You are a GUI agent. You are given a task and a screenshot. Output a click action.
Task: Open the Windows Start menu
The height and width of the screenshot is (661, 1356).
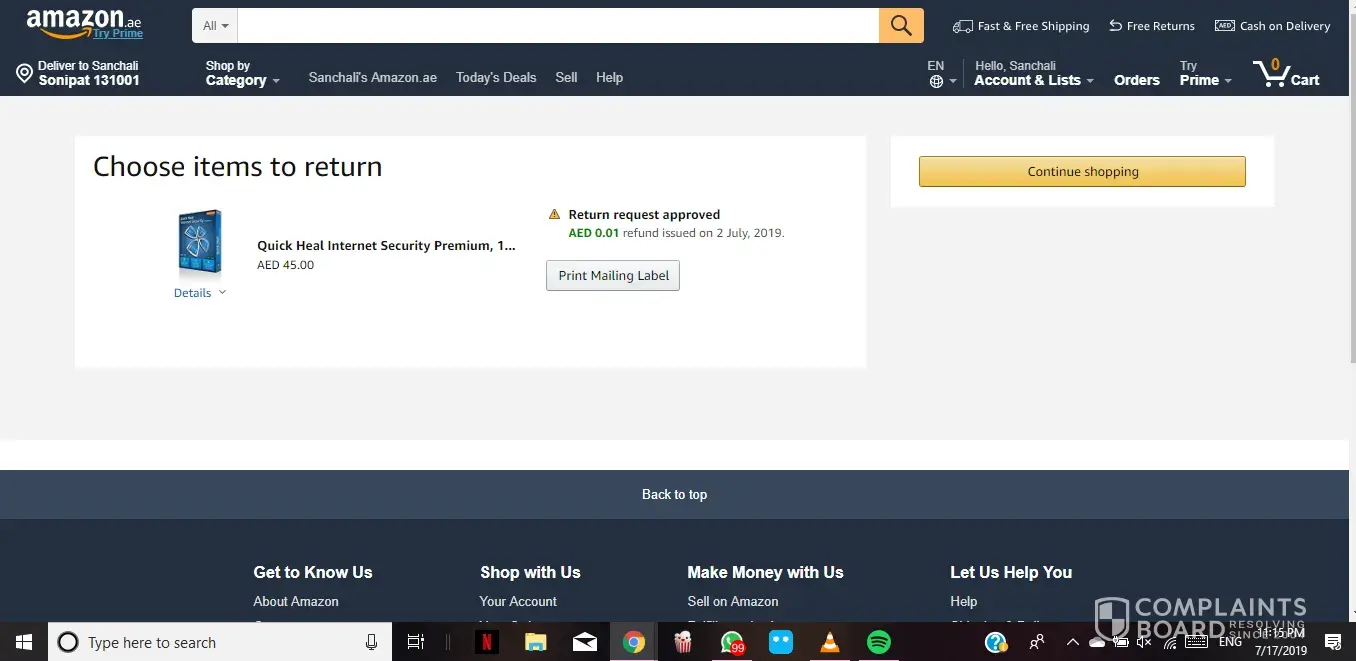click(x=23, y=642)
